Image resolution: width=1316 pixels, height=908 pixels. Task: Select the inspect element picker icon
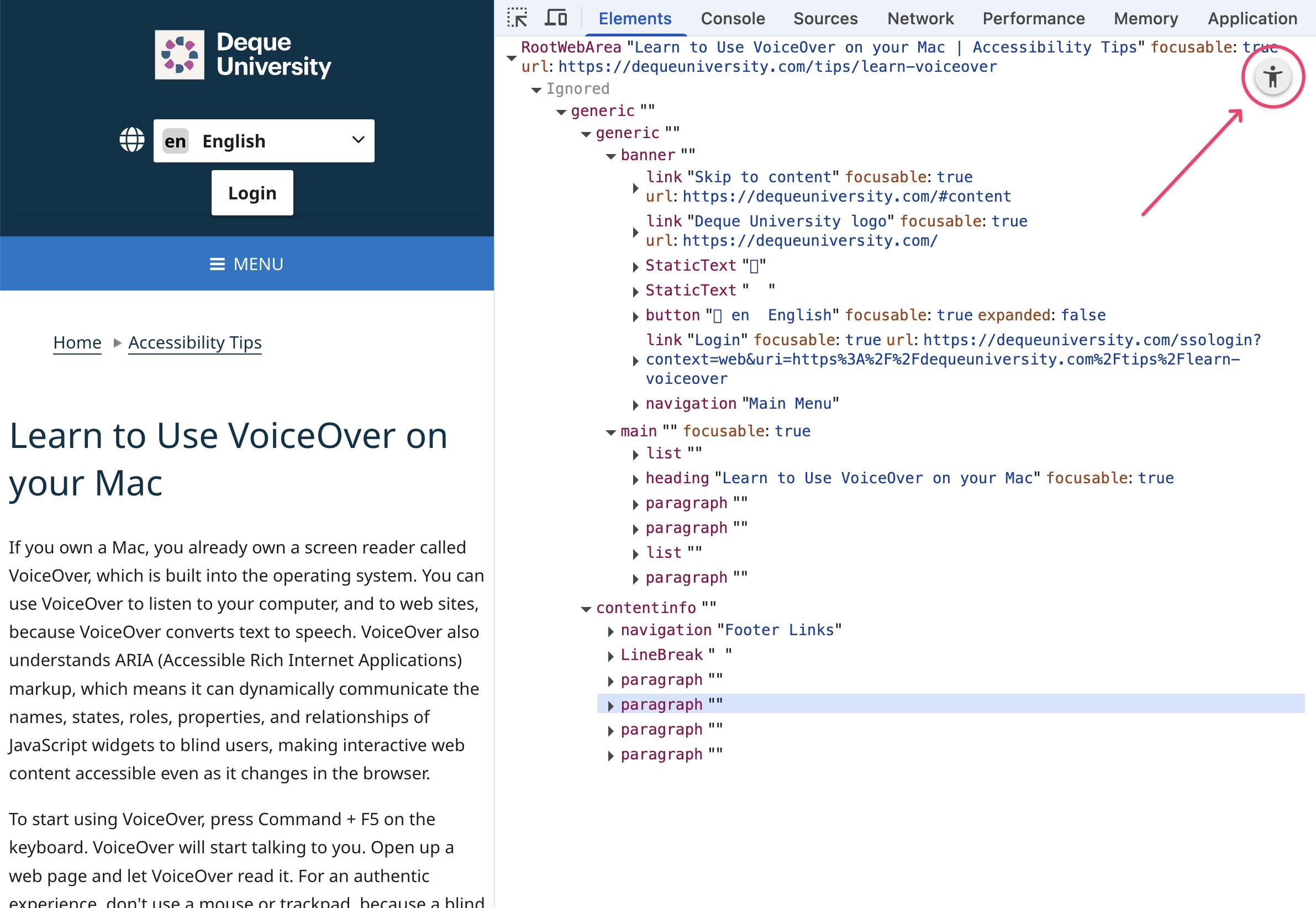tap(518, 18)
